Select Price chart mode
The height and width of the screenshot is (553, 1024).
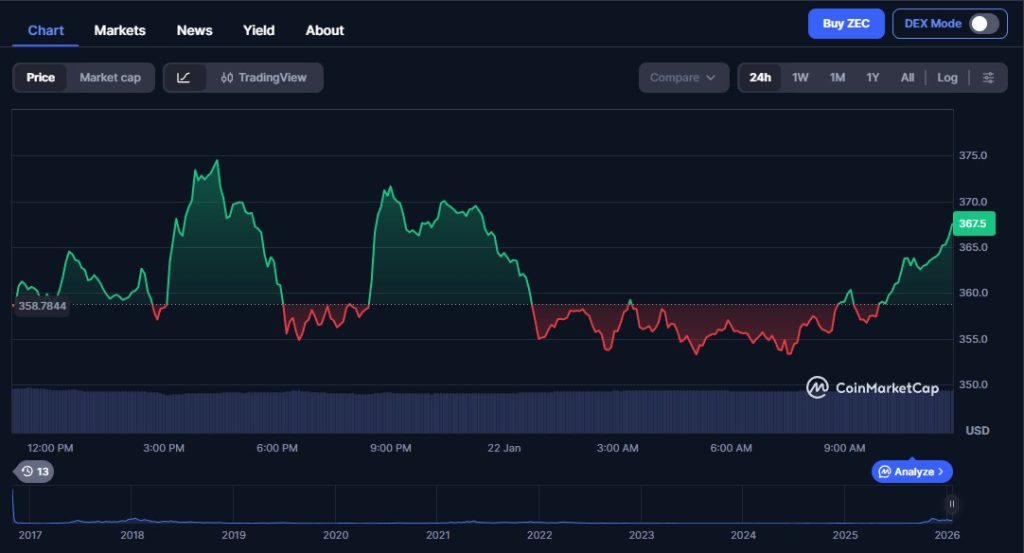[41, 78]
